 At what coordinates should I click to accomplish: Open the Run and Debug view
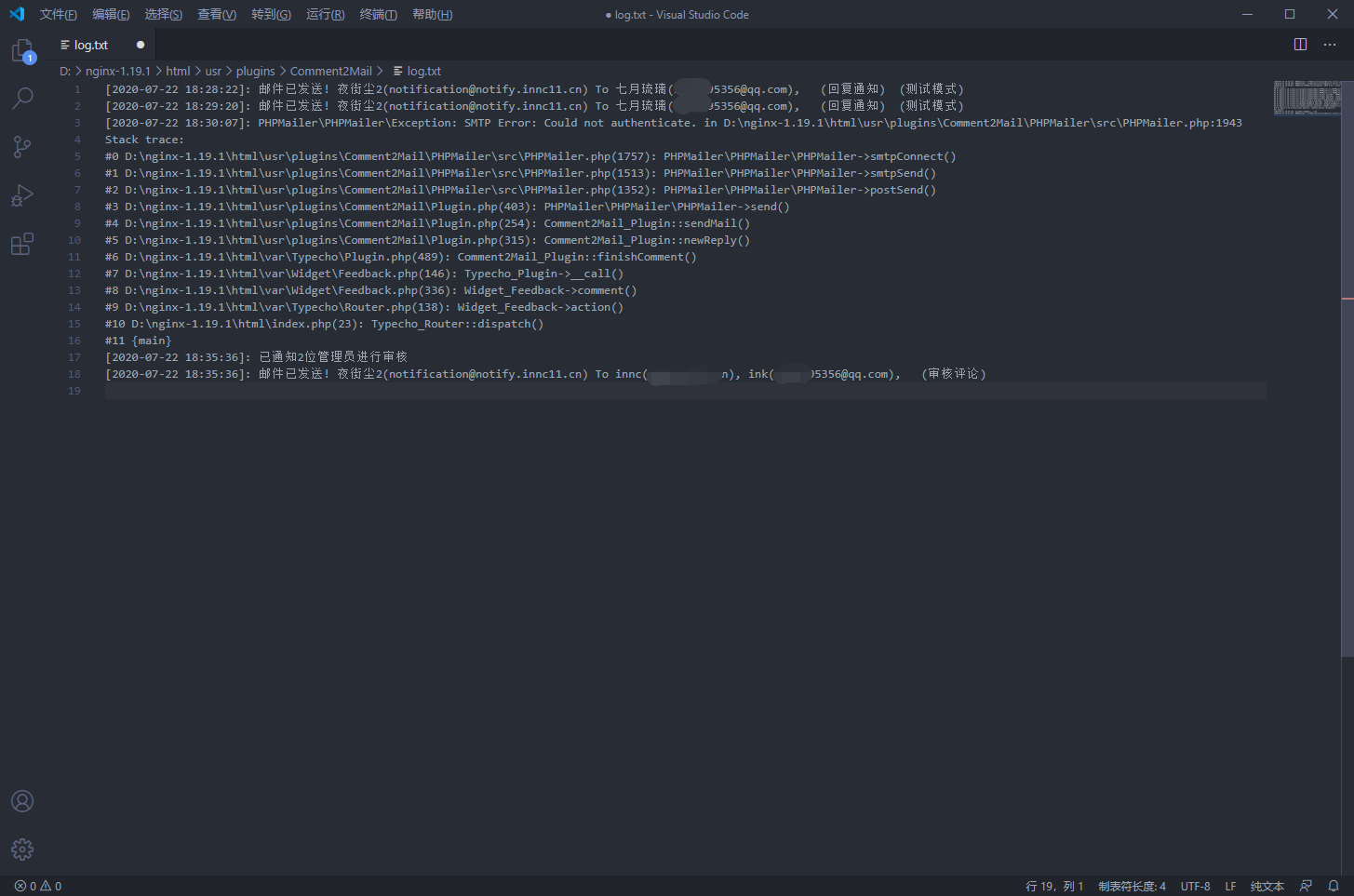tap(22, 195)
